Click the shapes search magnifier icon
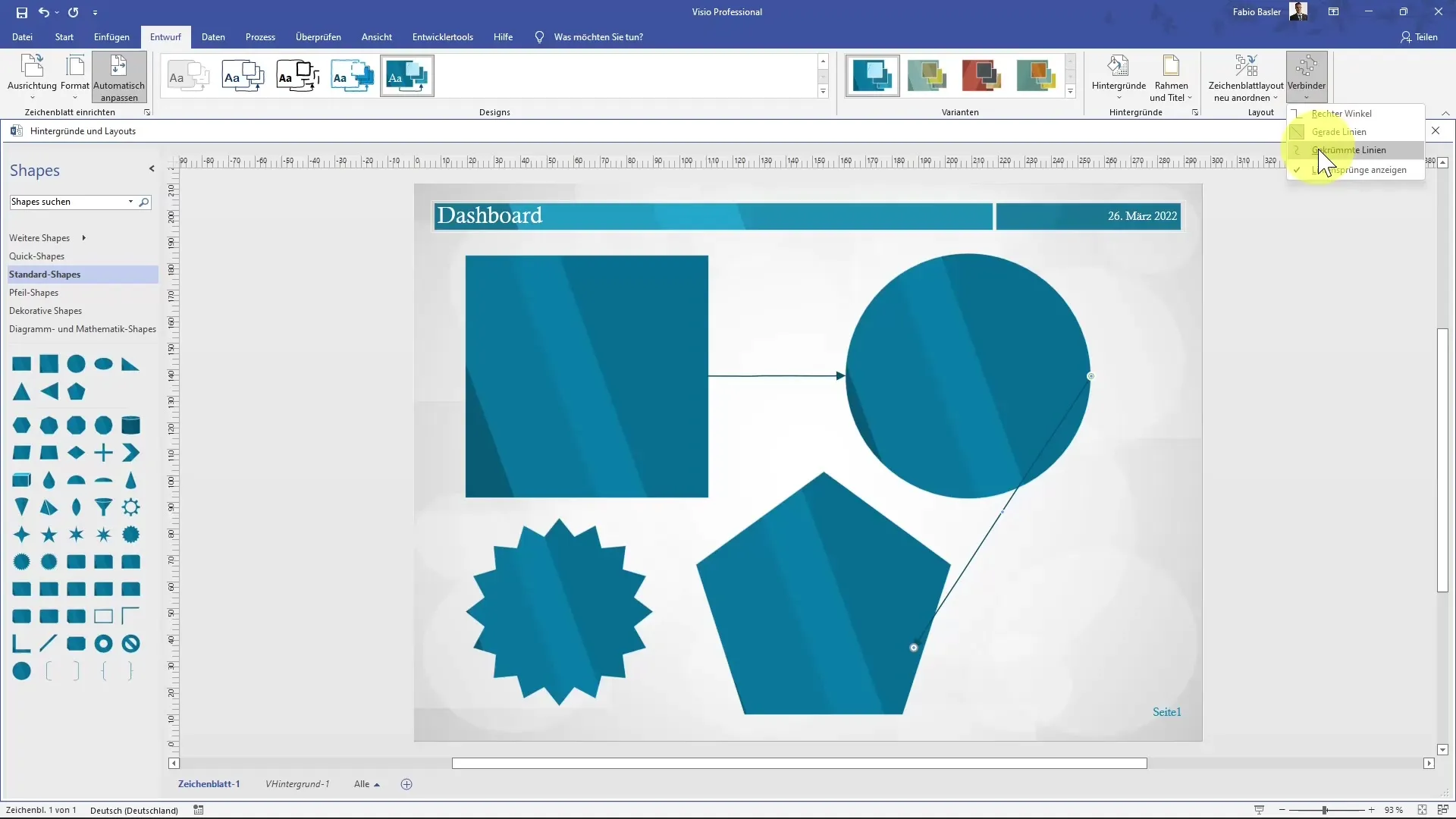Image resolution: width=1456 pixels, height=819 pixels. tap(144, 202)
